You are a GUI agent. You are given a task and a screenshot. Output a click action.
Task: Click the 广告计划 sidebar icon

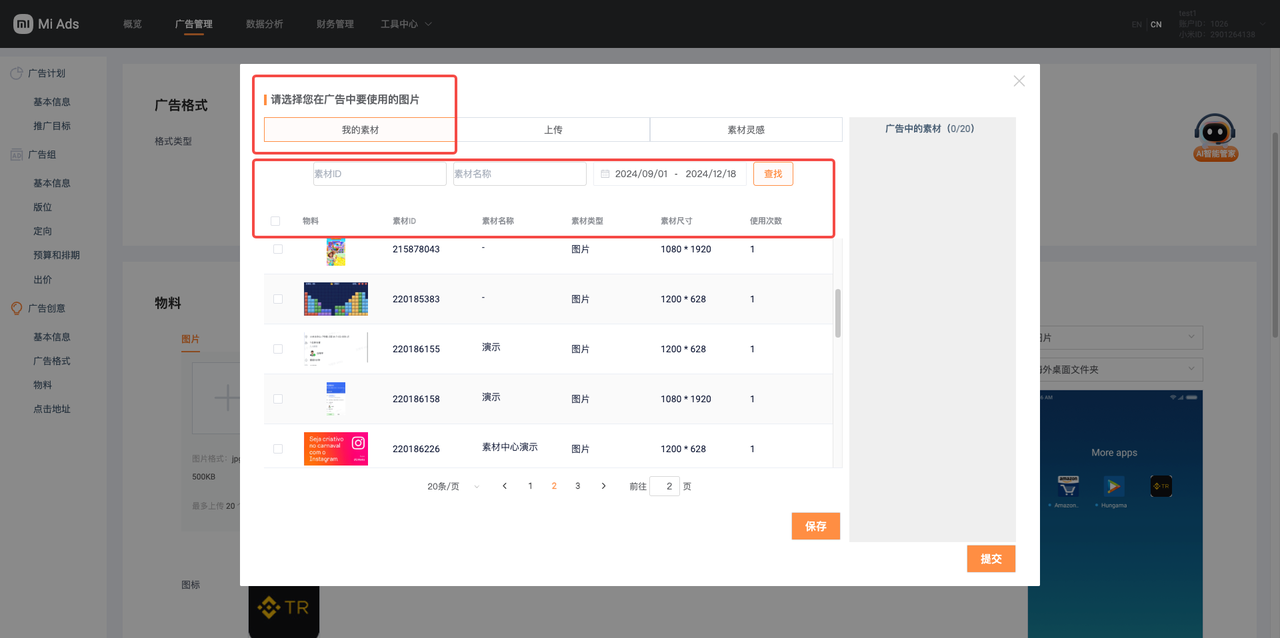[x=17, y=74]
